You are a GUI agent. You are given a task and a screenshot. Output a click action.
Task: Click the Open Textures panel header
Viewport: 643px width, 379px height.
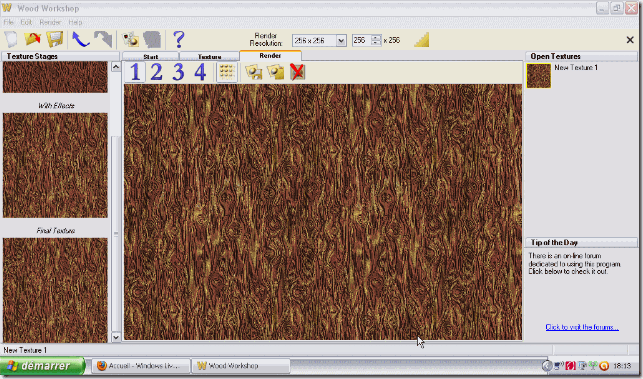(x=581, y=56)
